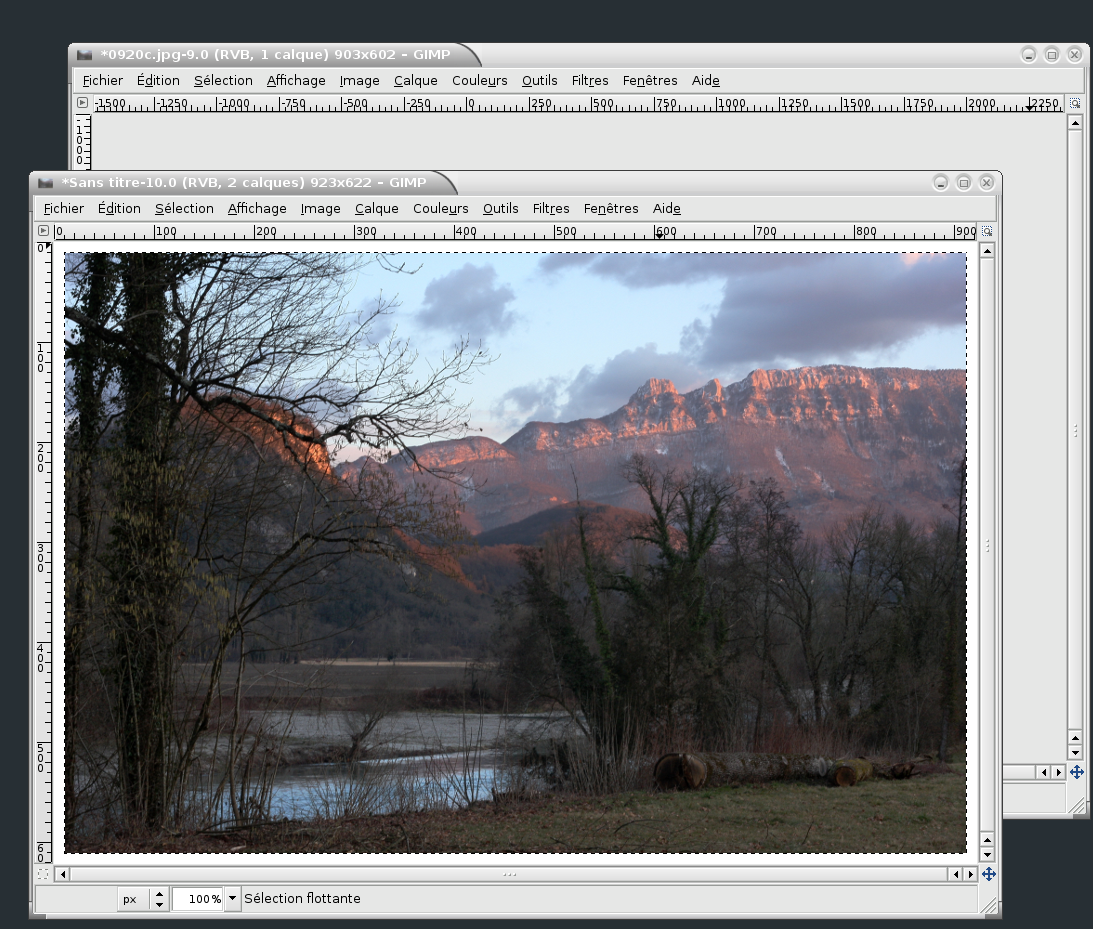1093x929 pixels.
Task: Click the horizontal scrollbar in Sans titre window
Action: 510,874
